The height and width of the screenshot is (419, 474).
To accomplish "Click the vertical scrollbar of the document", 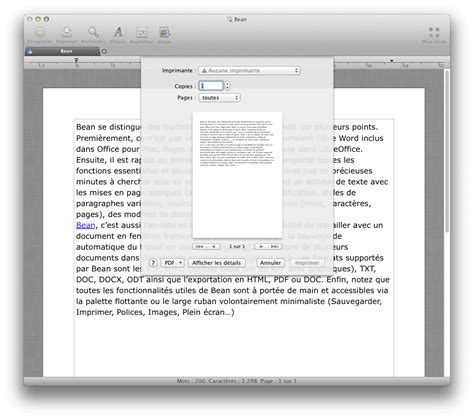I will [447, 150].
